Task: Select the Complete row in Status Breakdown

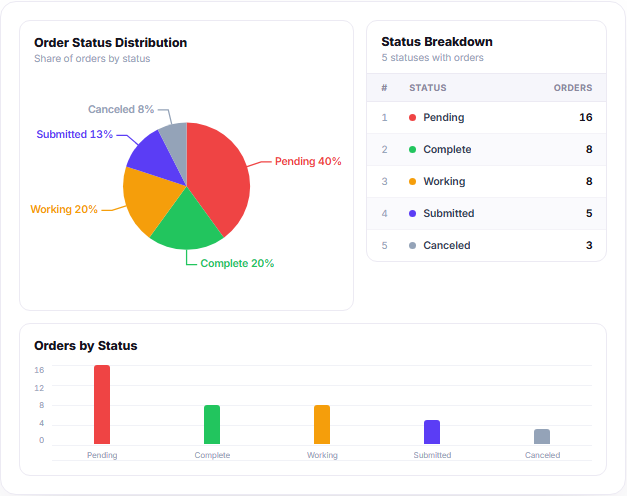Action: pos(486,150)
